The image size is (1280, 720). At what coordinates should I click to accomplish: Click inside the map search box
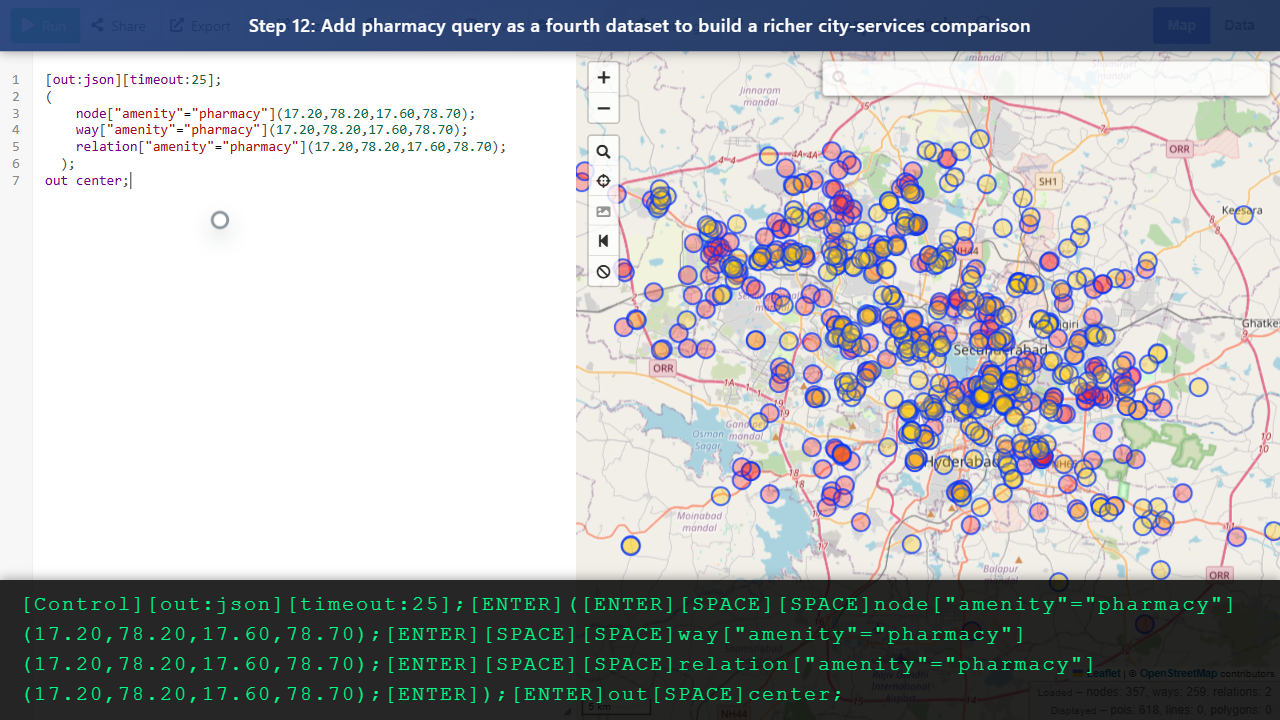click(1045, 77)
